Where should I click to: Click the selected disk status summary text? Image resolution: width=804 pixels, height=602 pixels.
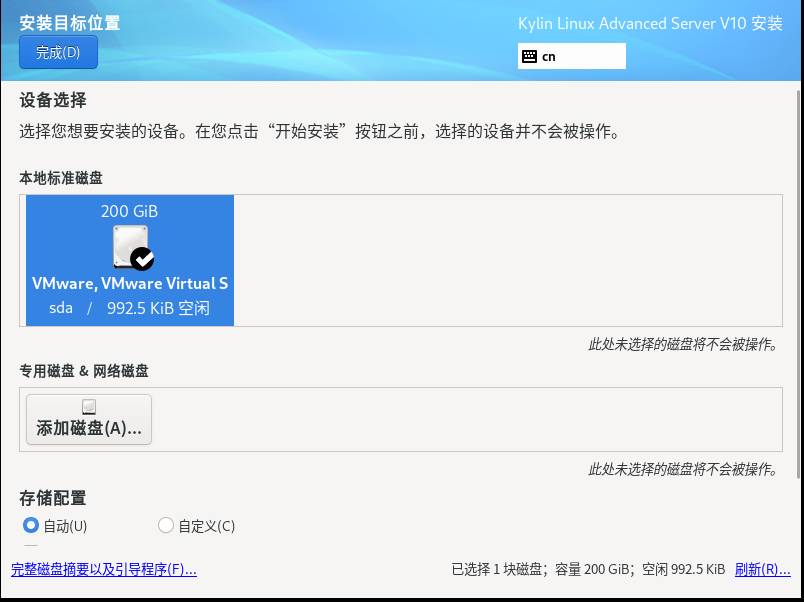click(x=588, y=570)
